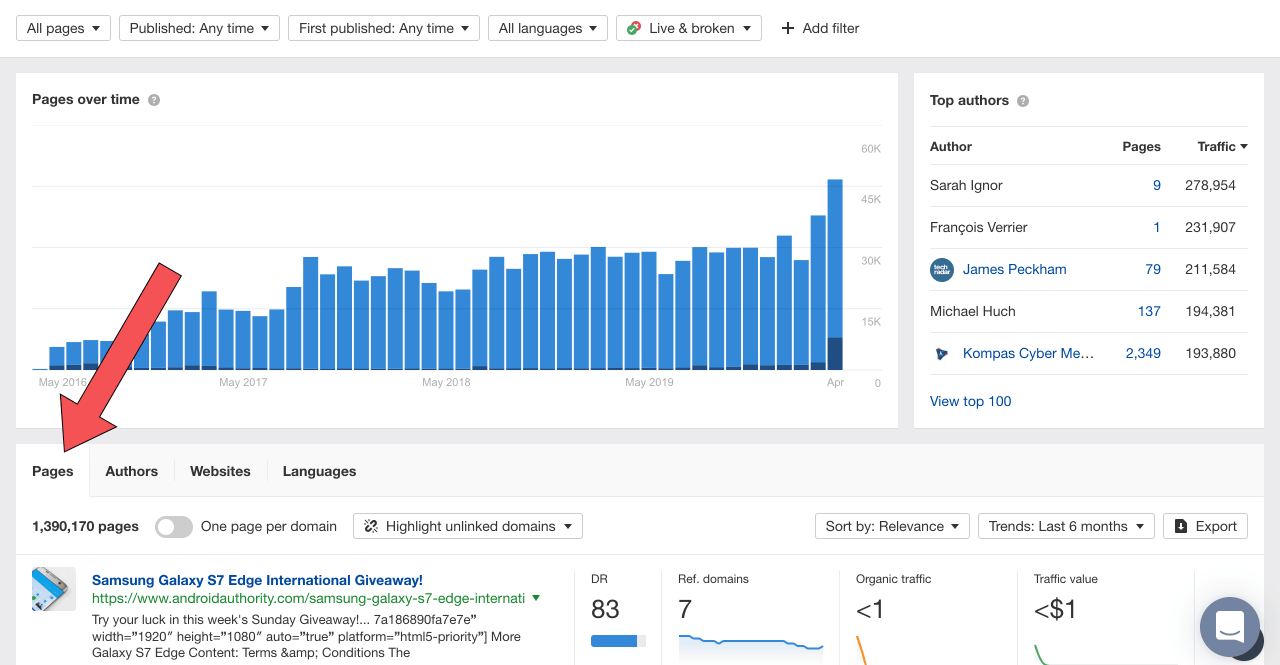This screenshot has width=1280, height=665.
Task: Click the Samsung Galaxy S7 Edge article thumbnail
Action: [x=54, y=589]
